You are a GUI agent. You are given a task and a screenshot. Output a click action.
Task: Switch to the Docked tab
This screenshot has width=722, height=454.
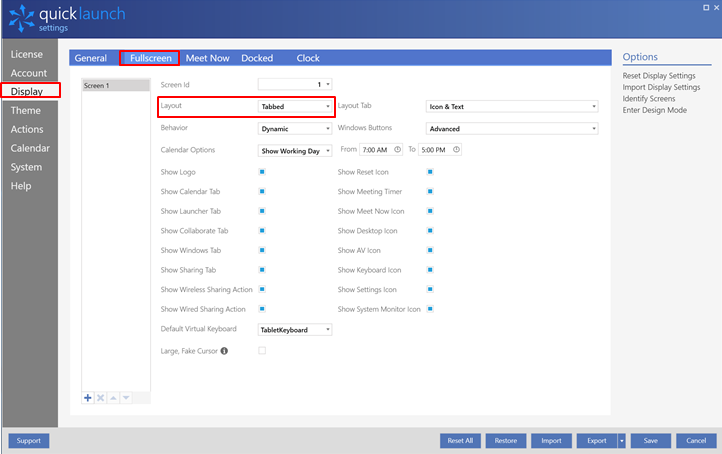[257, 58]
